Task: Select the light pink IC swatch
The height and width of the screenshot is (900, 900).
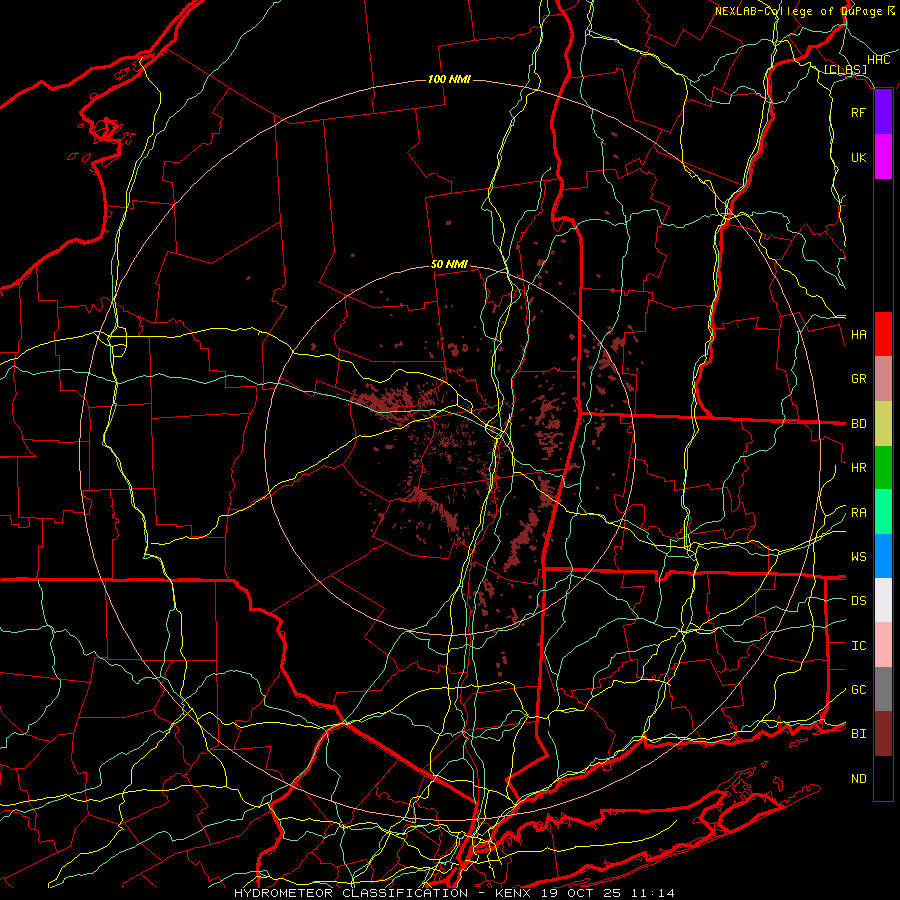Action: (x=883, y=645)
